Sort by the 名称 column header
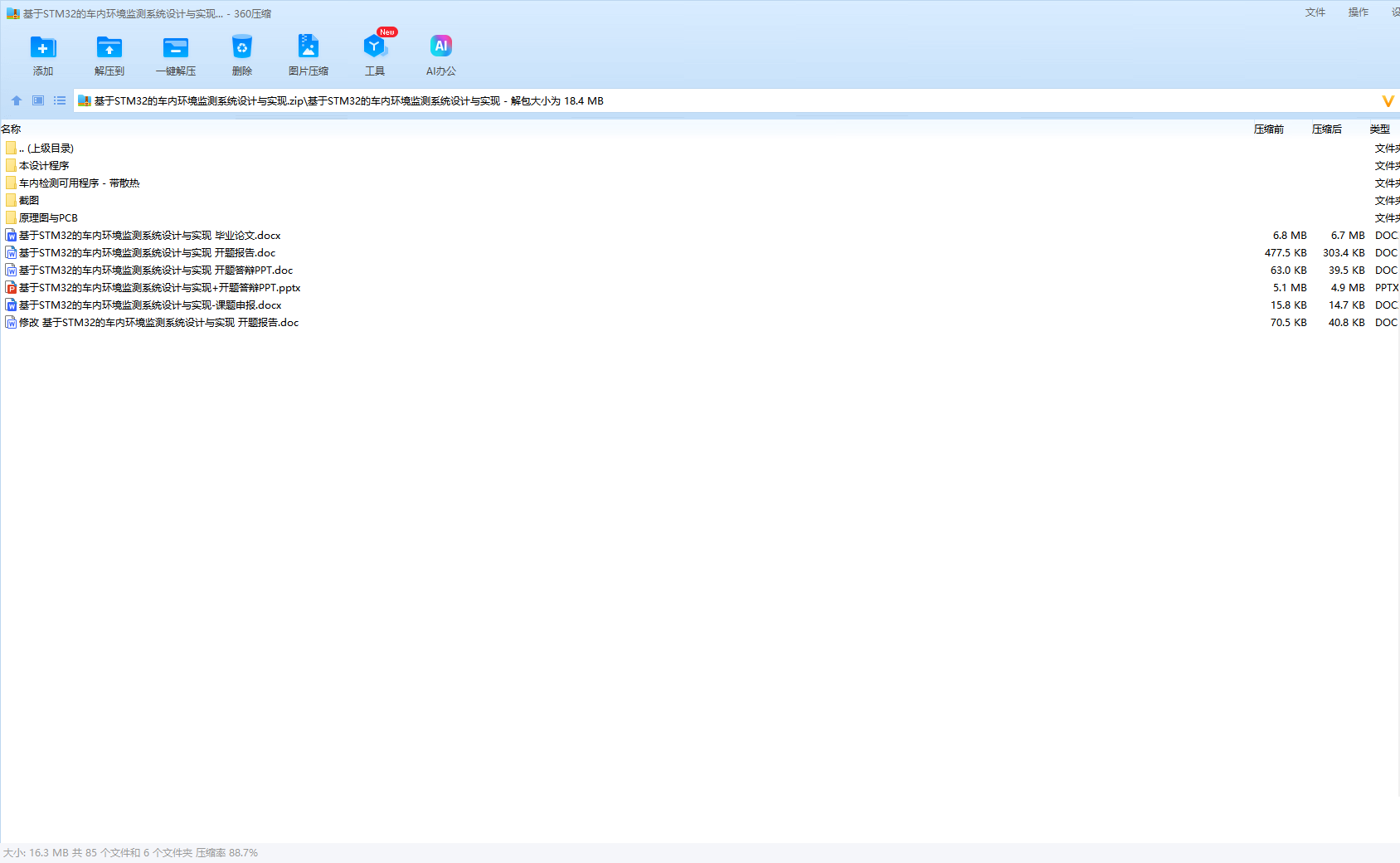Viewport: 1400px width, 863px height. coord(12,129)
